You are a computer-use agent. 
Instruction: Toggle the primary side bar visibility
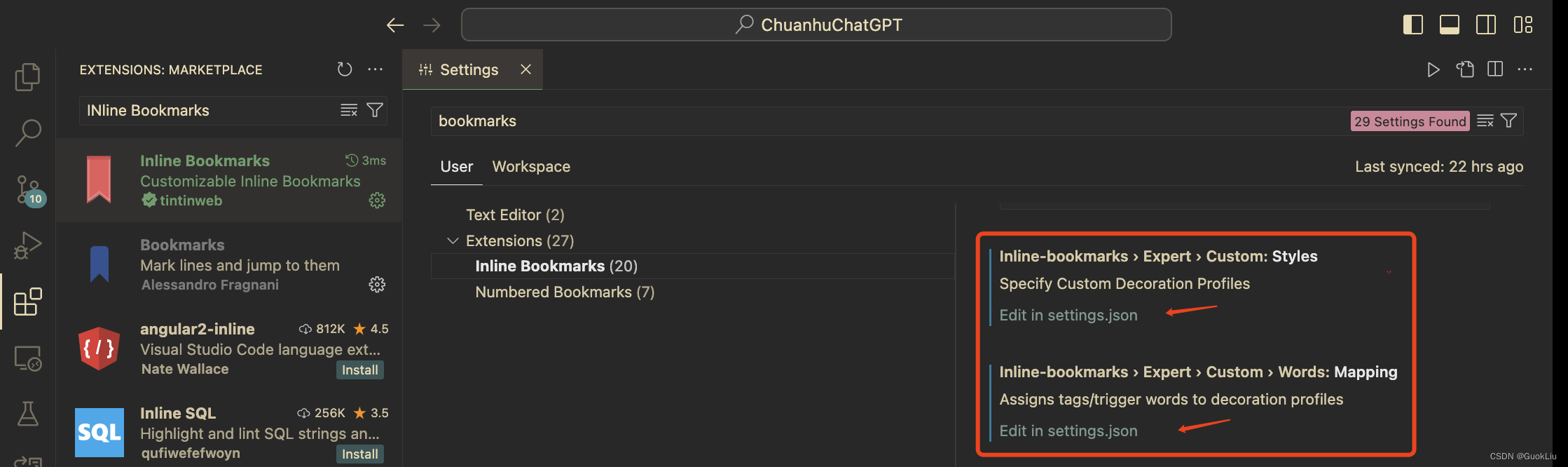pyautogui.click(x=1412, y=24)
